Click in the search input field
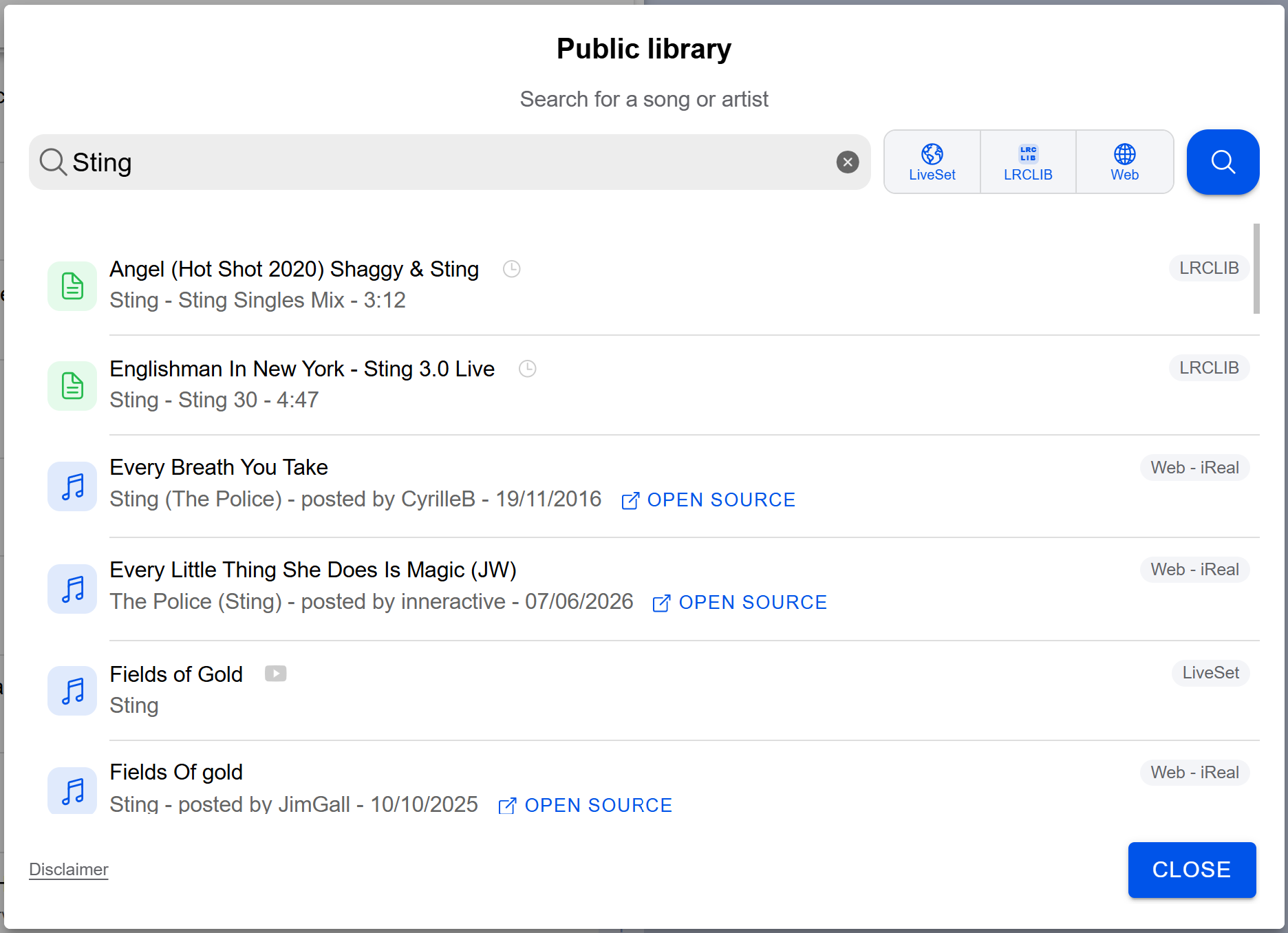 tap(450, 162)
